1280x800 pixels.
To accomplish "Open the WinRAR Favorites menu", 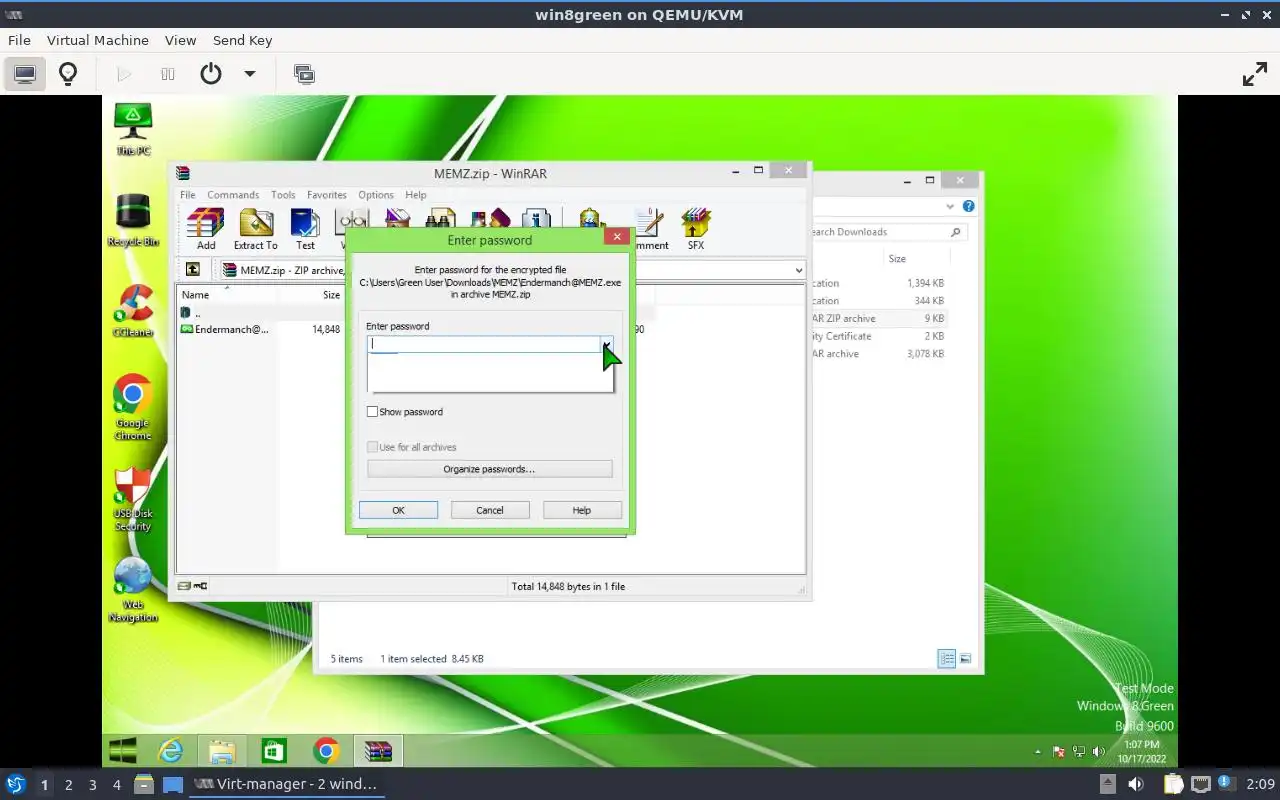I will click(327, 195).
